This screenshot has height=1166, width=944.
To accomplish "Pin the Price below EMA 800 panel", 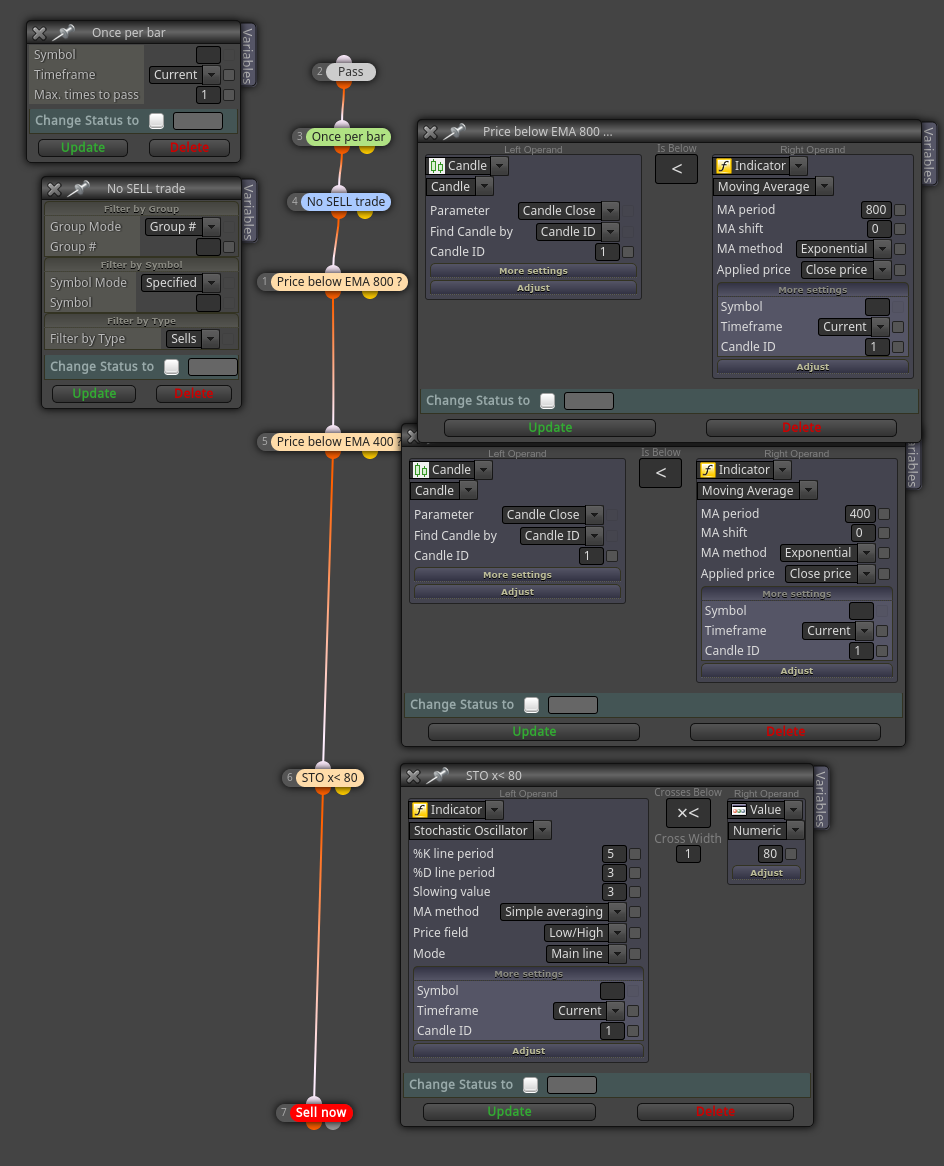I will (455, 132).
